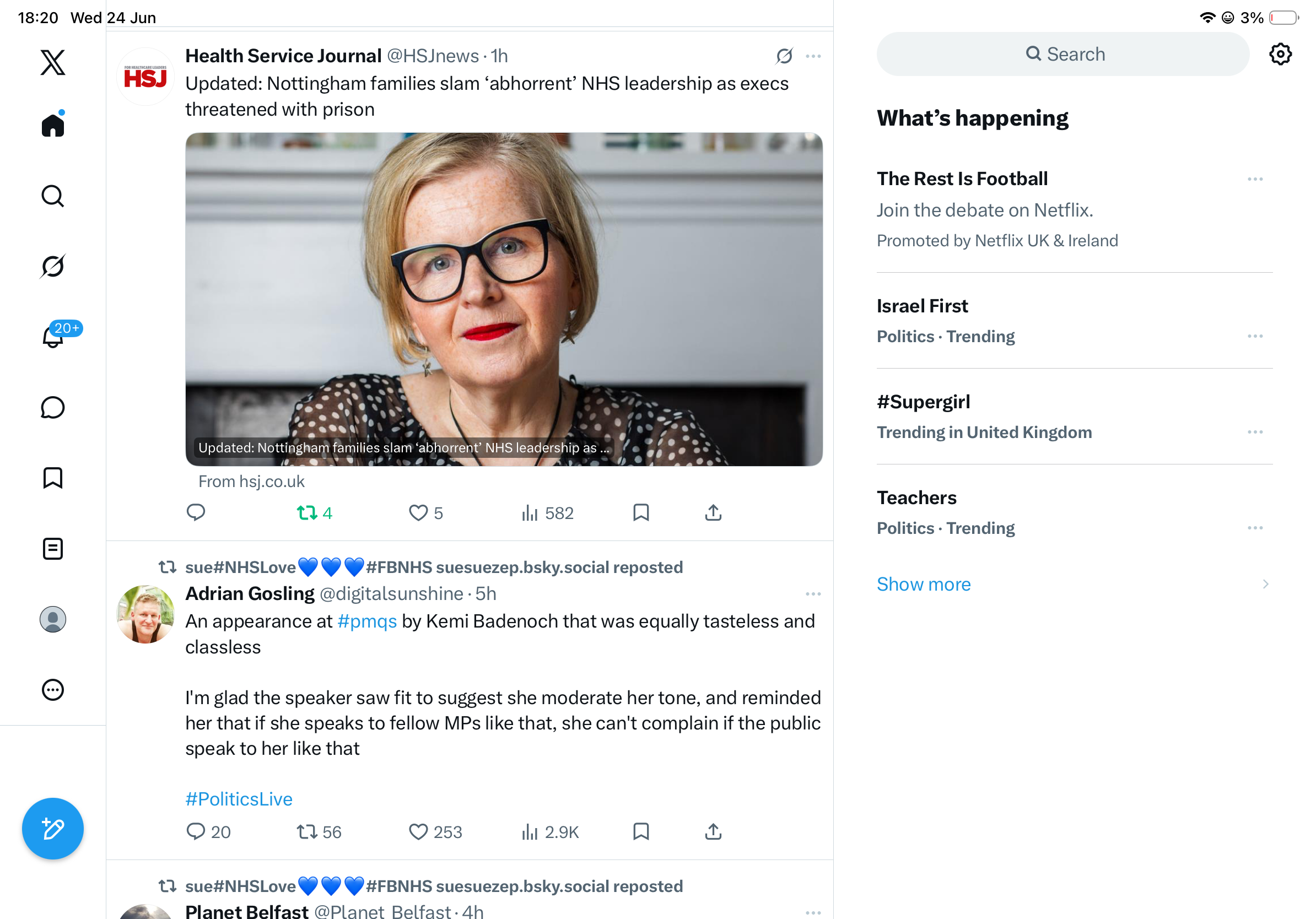The image size is (1316, 919).
Task: Click the compose post floating button
Action: click(x=53, y=829)
